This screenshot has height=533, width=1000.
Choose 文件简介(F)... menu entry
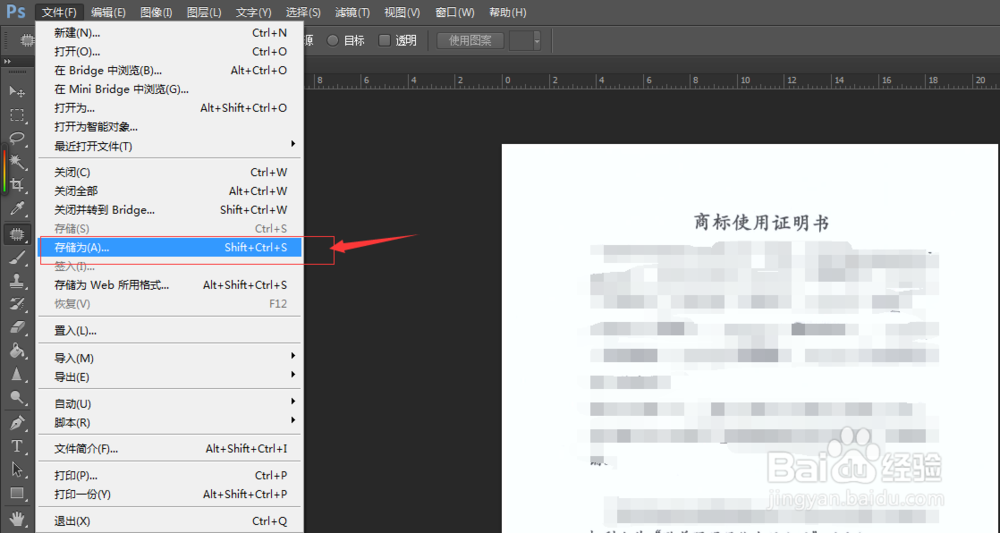[170, 449]
